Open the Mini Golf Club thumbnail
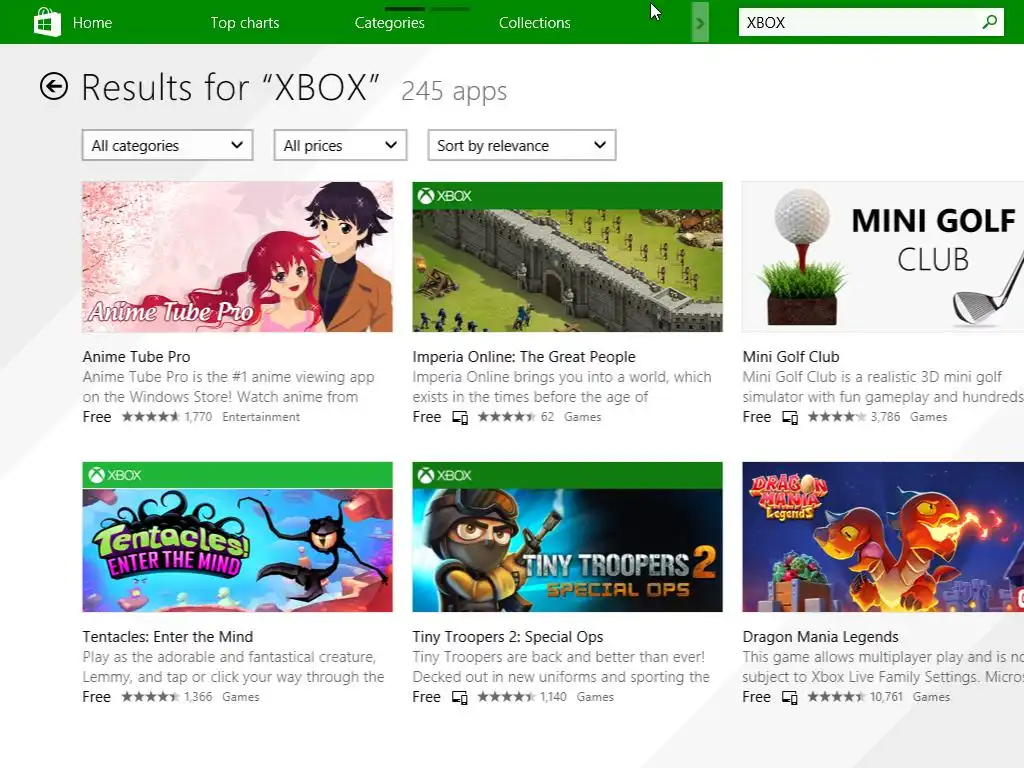The height and width of the screenshot is (768, 1024). click(x=883, y=257)
